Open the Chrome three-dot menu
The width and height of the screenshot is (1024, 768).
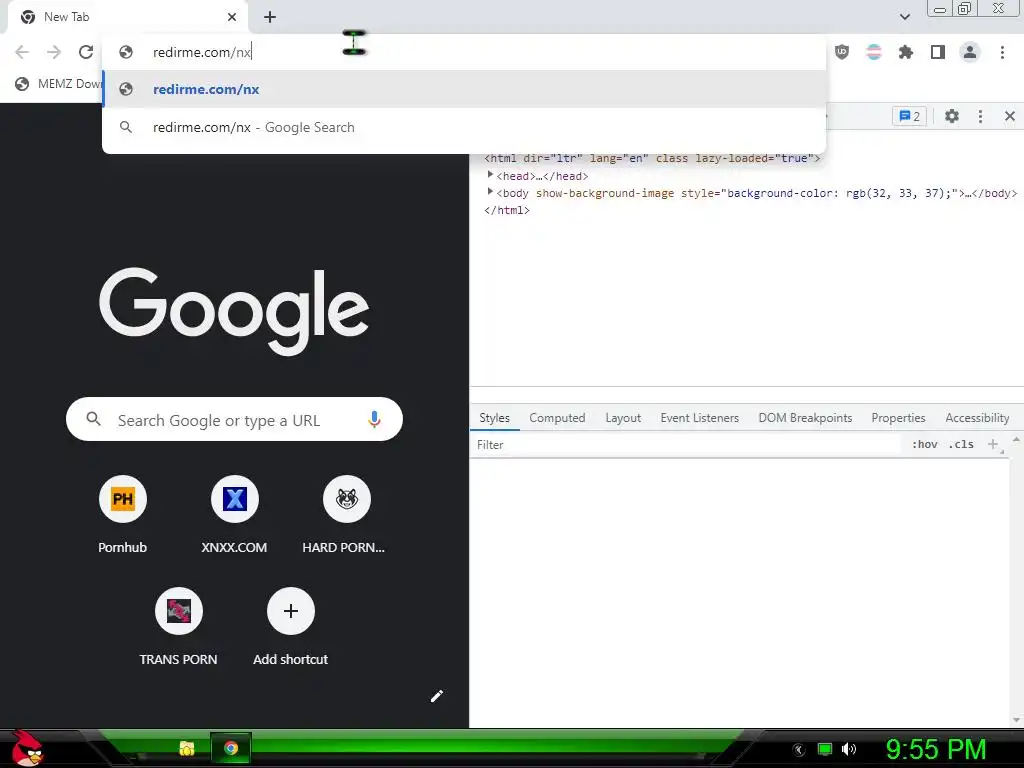point(1002,52)
